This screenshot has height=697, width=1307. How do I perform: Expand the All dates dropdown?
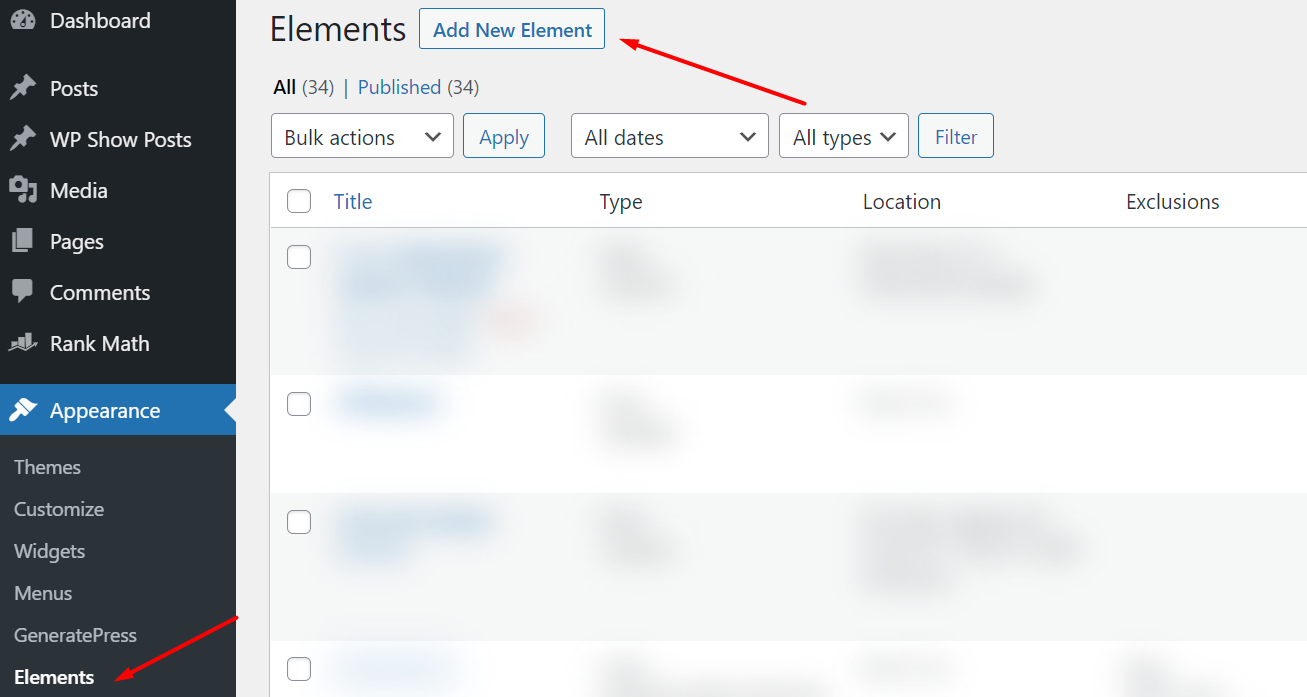pyautogui.click(x=670, y=136)
